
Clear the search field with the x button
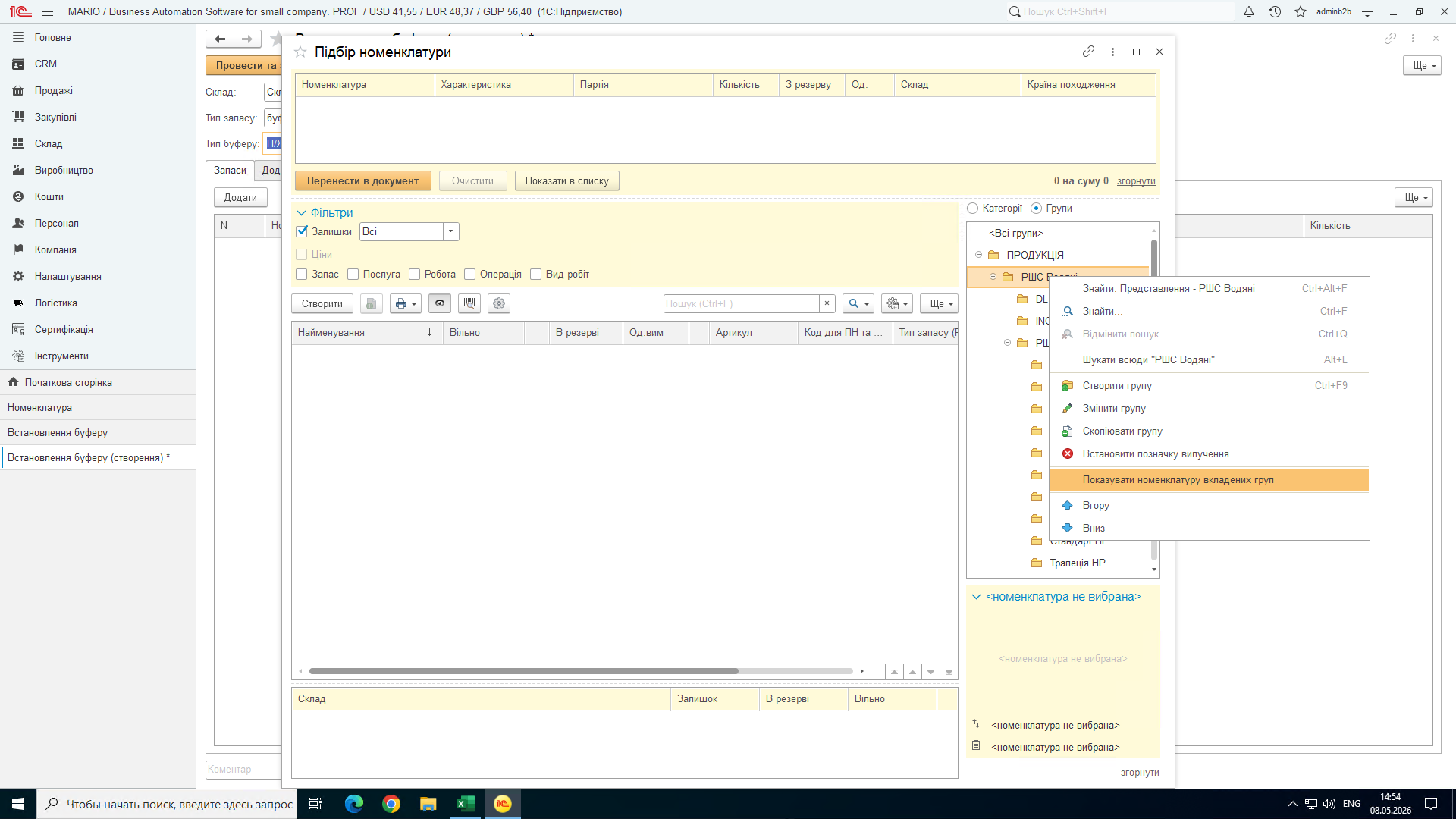[827, 303]
